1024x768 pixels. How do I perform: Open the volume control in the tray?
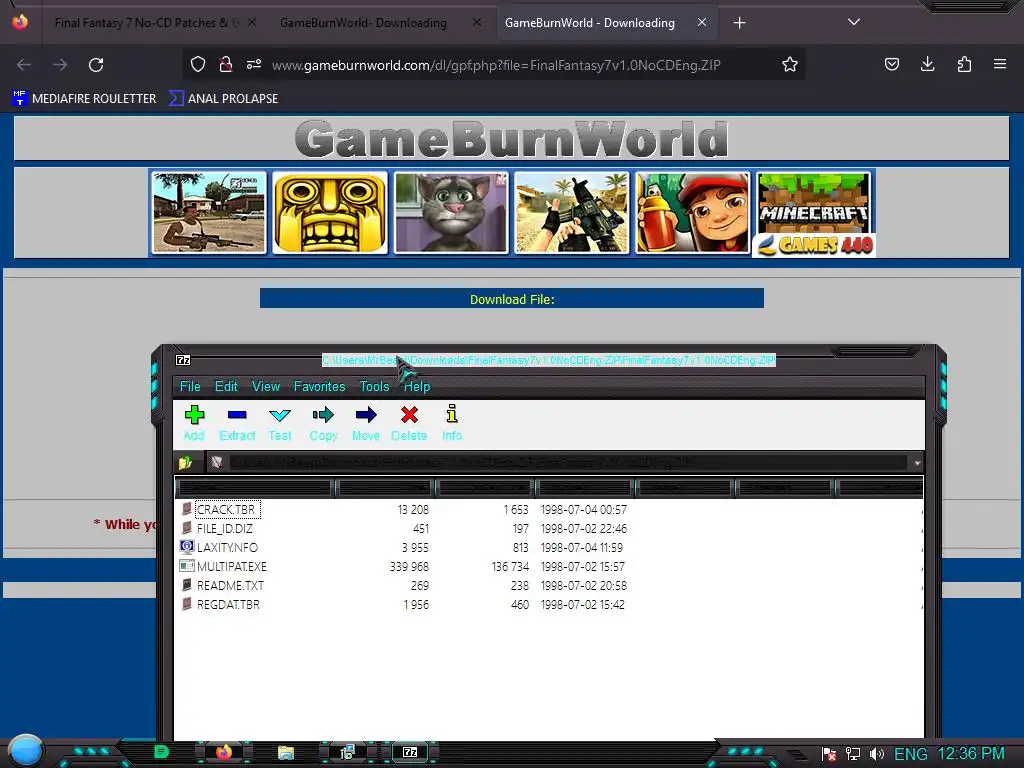(877, 754)
